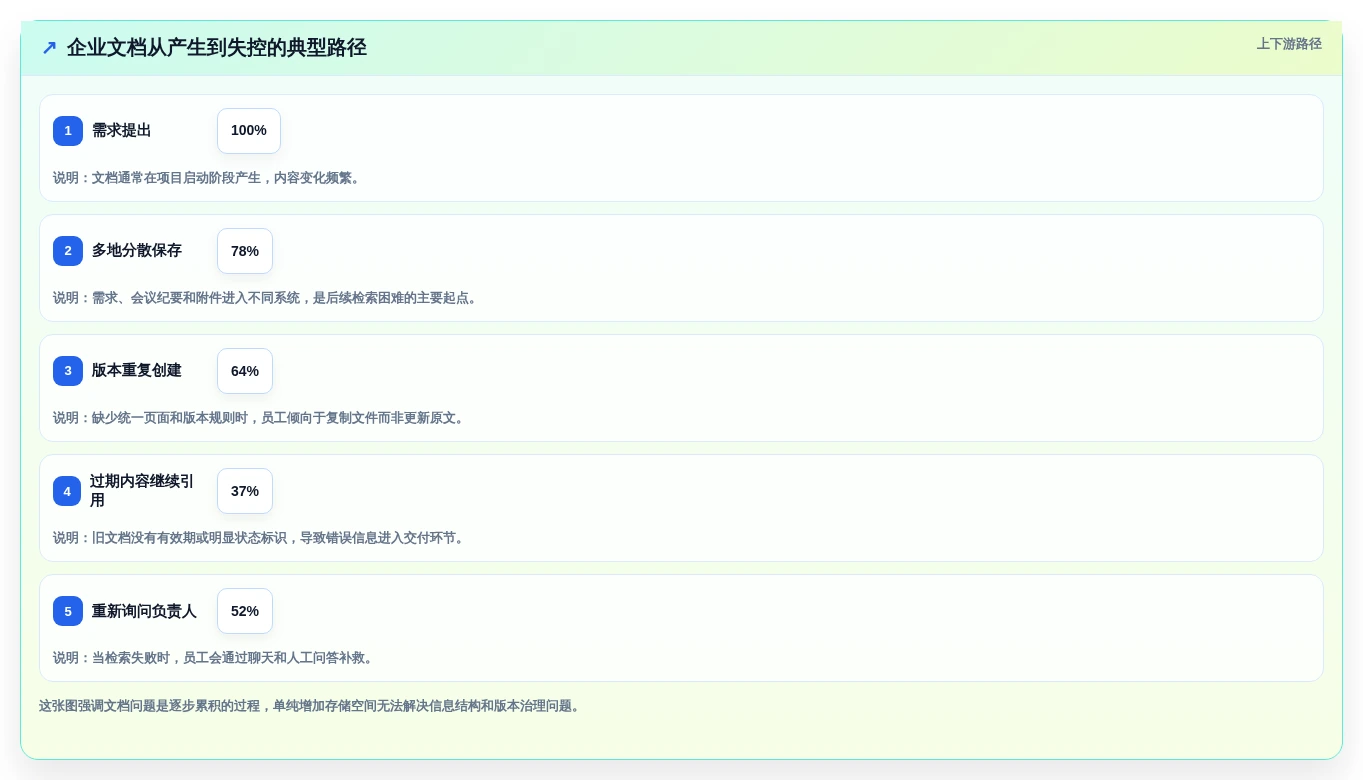Click the 重新询问负责人 step label
Image resolution: width=1363 pixels, height=780 pixels.
[x=144, y=611]
